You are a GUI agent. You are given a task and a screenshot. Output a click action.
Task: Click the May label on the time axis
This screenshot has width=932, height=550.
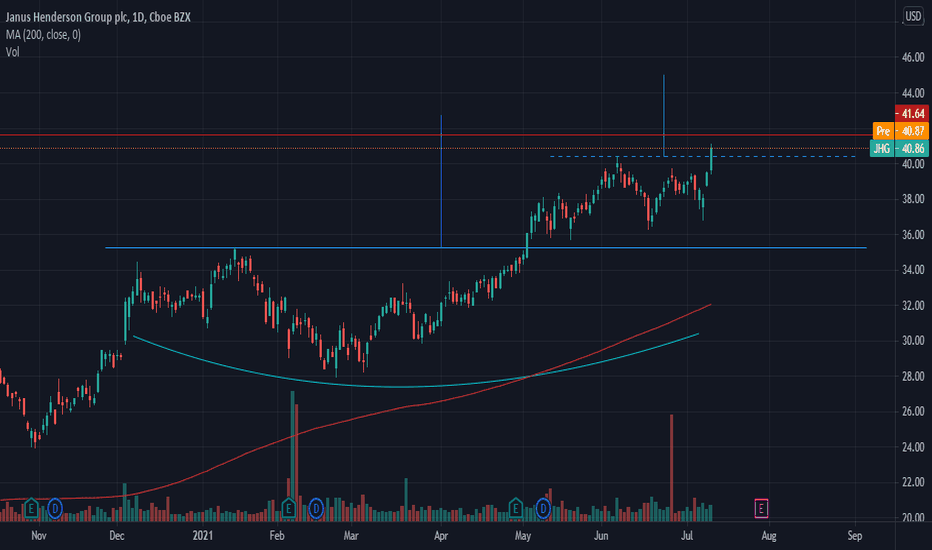(x=523, y=536)
